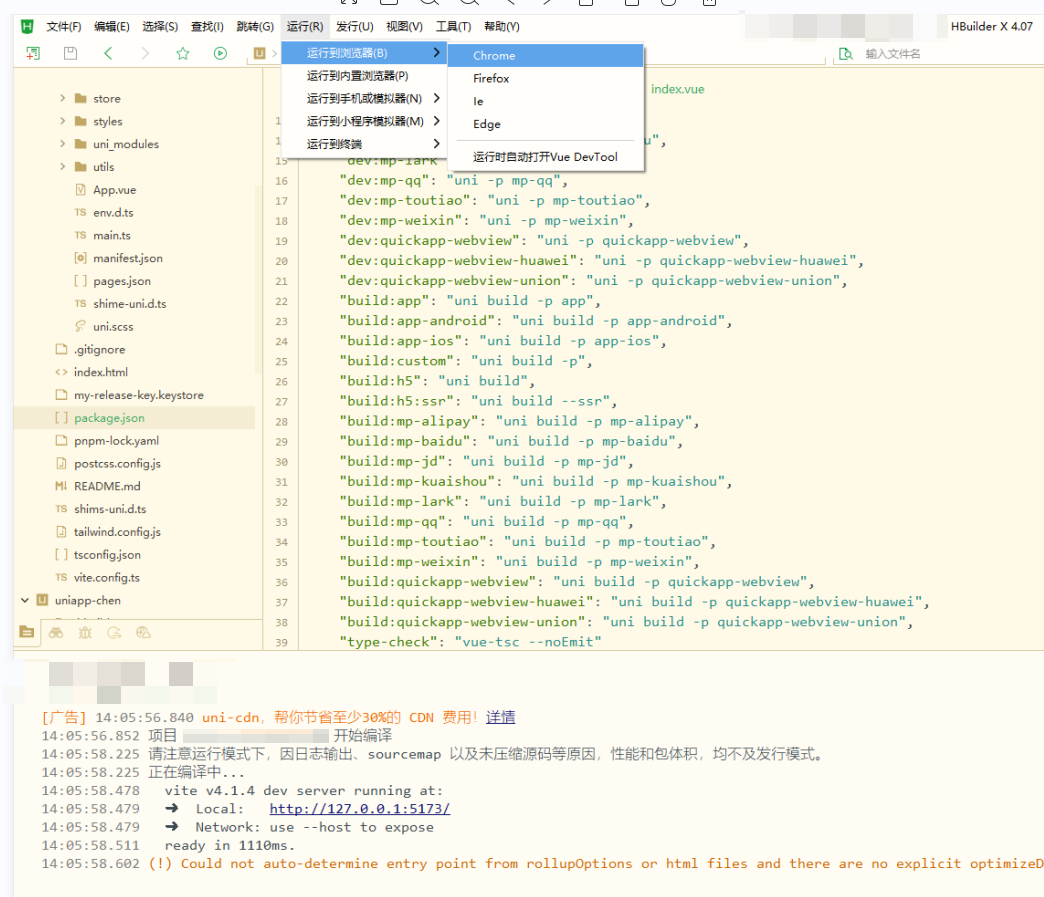Expand the breadcrumb chevron after project icon
The image size is (1044, 897).
pos(274,53)
